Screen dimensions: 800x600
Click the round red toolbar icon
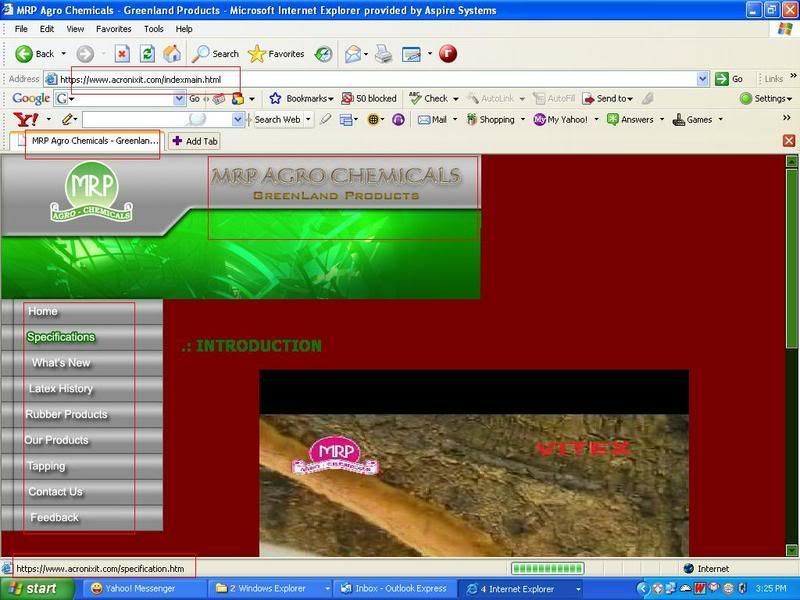pos(447,54)
